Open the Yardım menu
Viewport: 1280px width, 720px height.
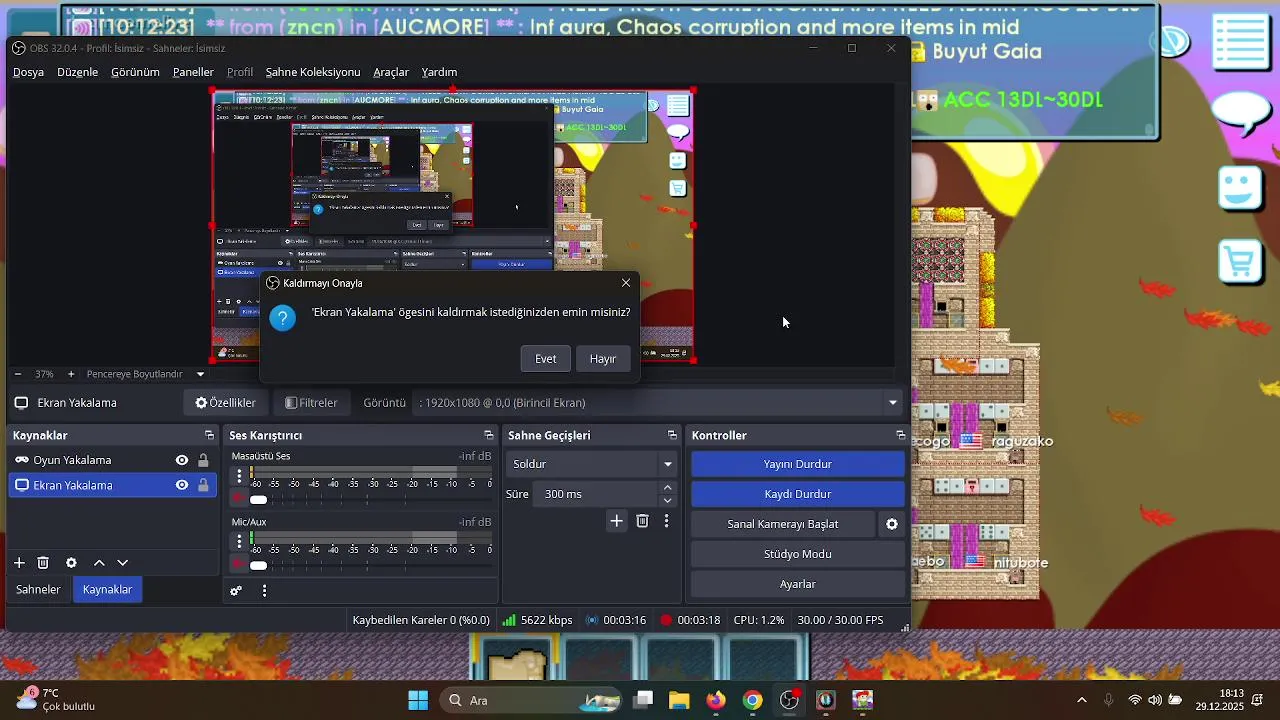[439, 72]
